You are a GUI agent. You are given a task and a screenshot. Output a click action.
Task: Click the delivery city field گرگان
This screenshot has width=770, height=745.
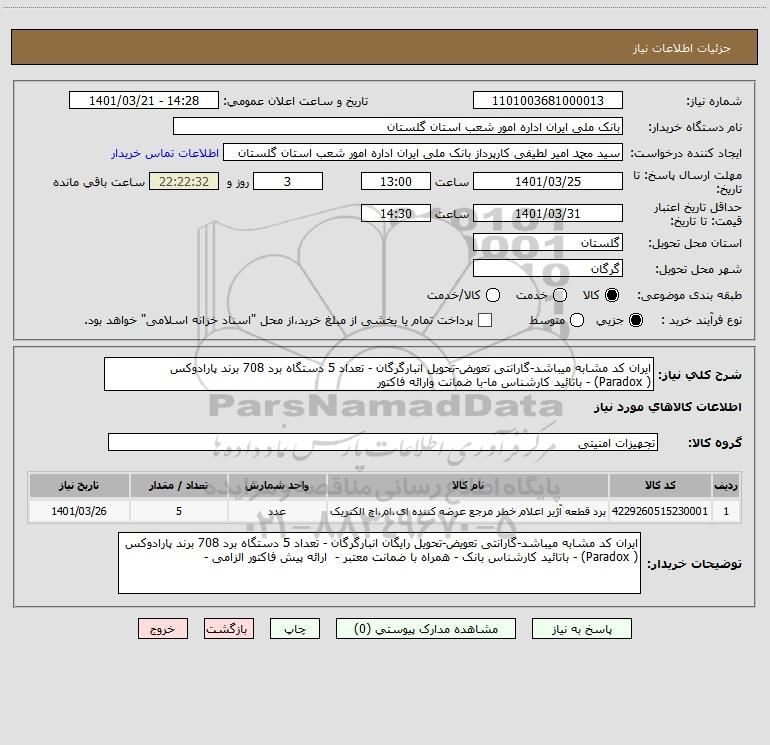548,268
